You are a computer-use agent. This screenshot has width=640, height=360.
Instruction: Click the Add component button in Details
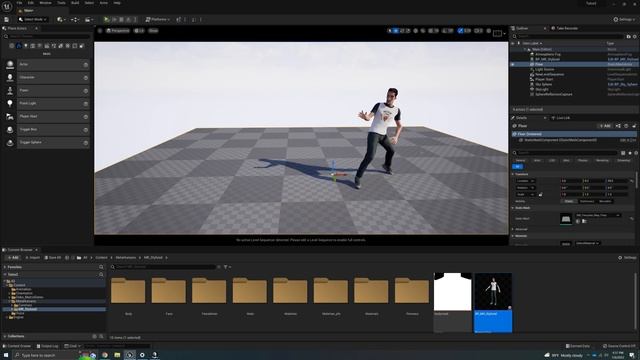[605, 126]
